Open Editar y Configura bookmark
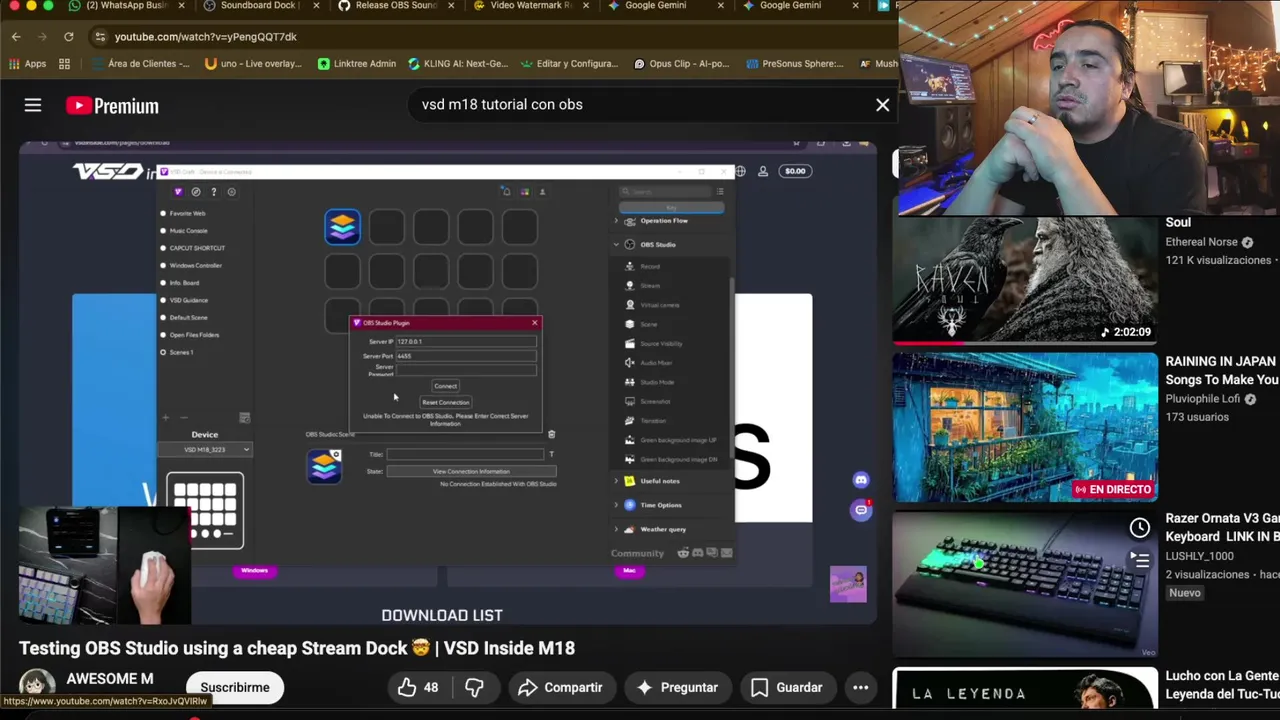 570,63
